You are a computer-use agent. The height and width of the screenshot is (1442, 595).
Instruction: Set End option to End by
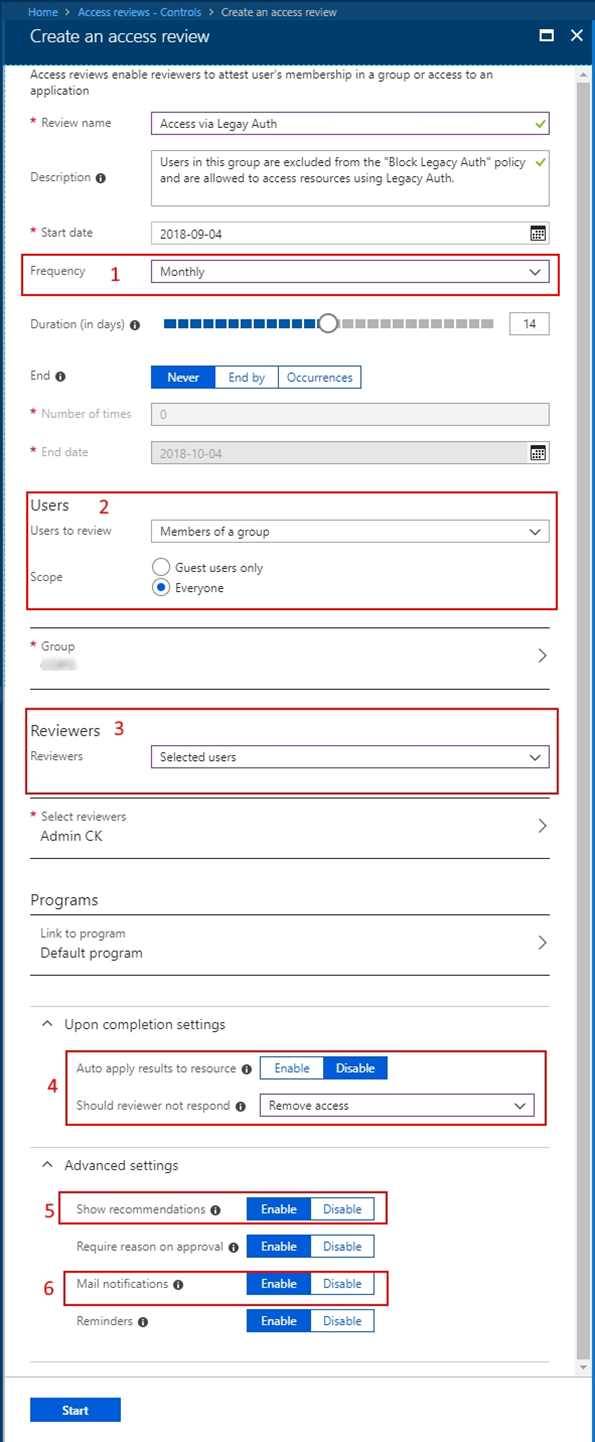[246, 378]
